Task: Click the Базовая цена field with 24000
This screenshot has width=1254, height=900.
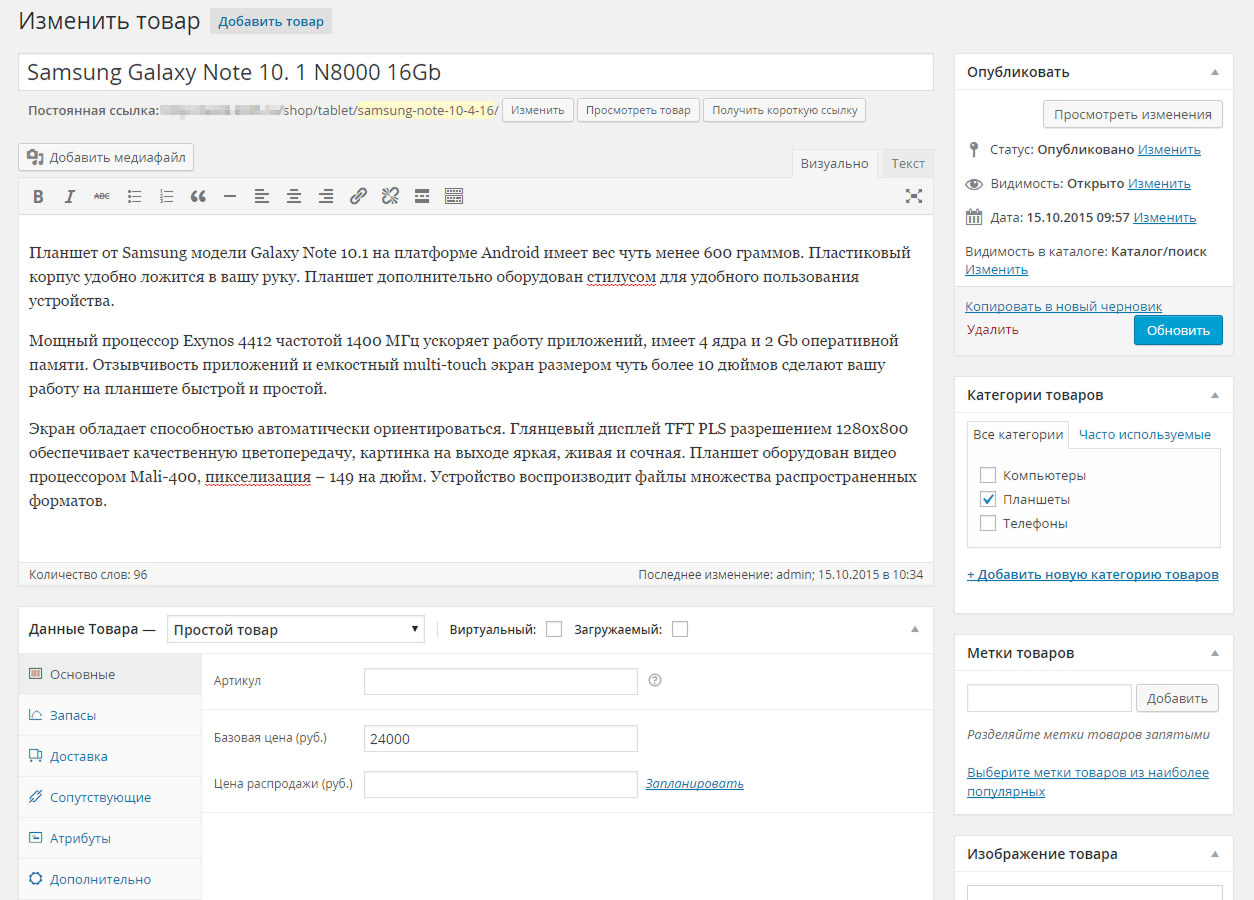Action: click(501, 739)
